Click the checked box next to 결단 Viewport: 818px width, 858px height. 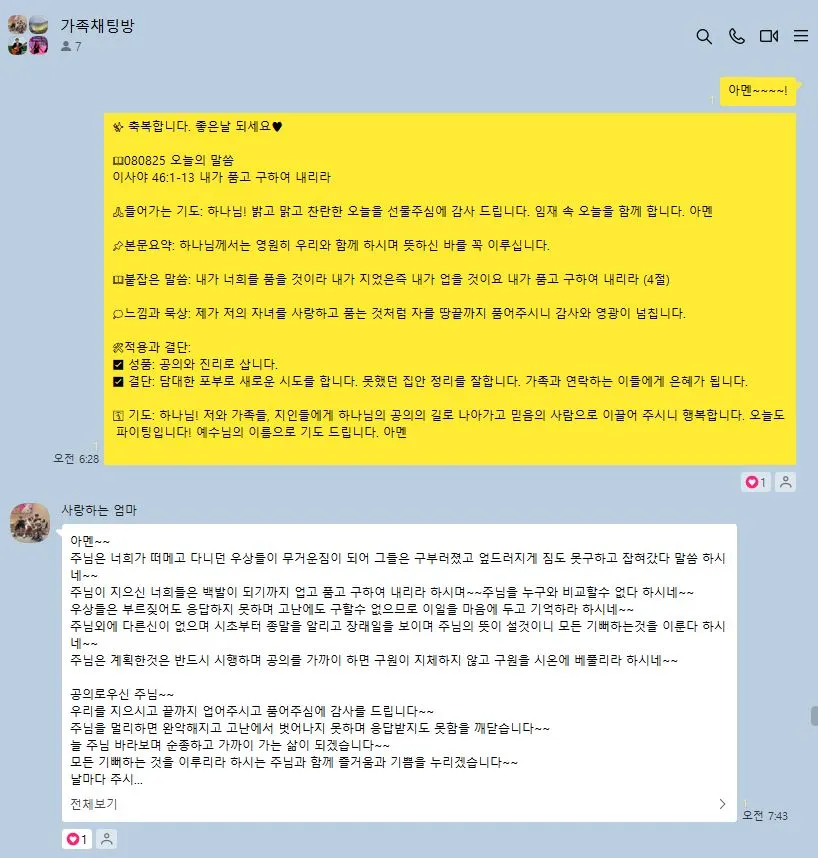click(x=118, y=381)
